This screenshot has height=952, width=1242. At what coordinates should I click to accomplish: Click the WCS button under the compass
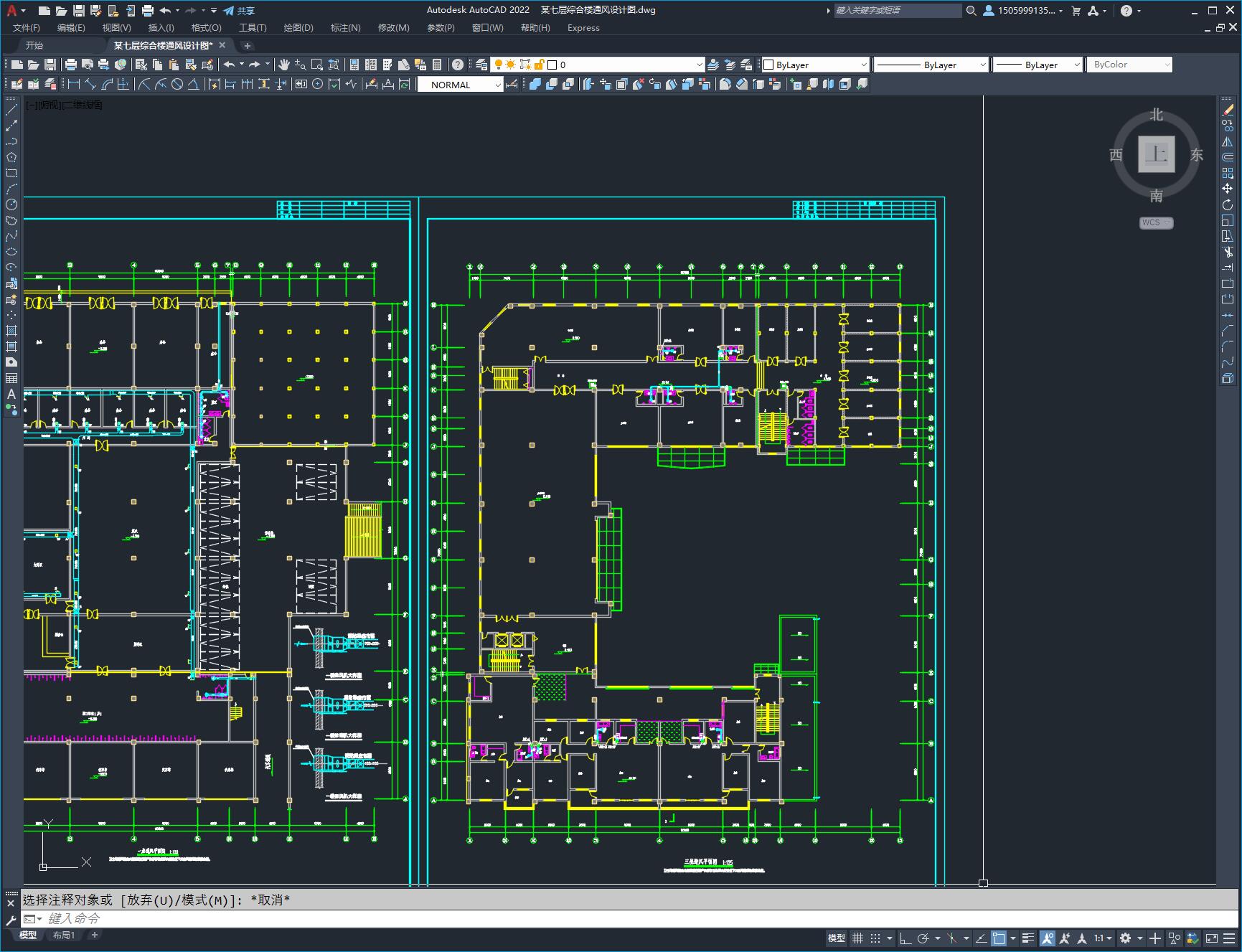pos(1155,222)
